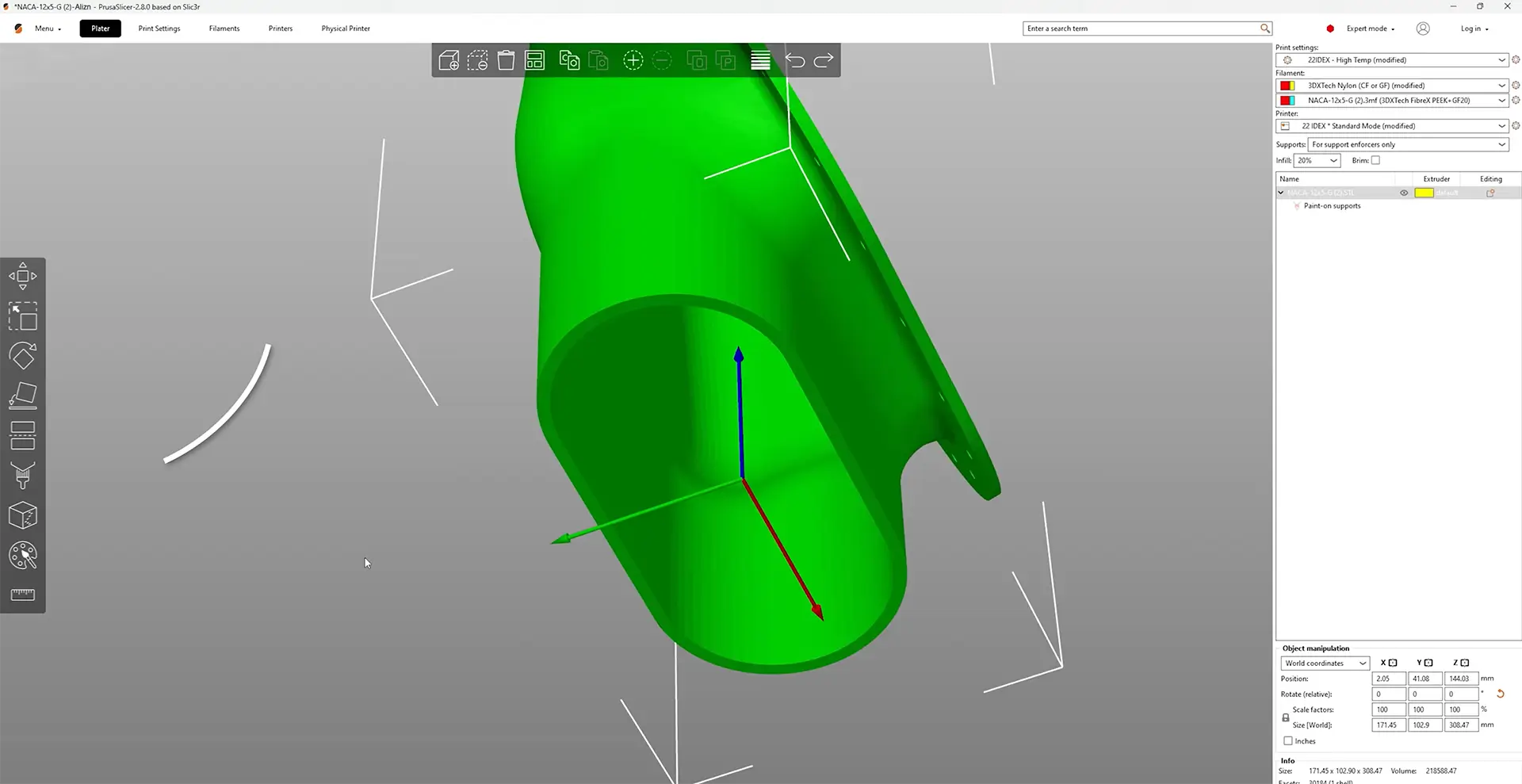
Task: Click the Size Z field showing 308.47
Action: 1461,725
